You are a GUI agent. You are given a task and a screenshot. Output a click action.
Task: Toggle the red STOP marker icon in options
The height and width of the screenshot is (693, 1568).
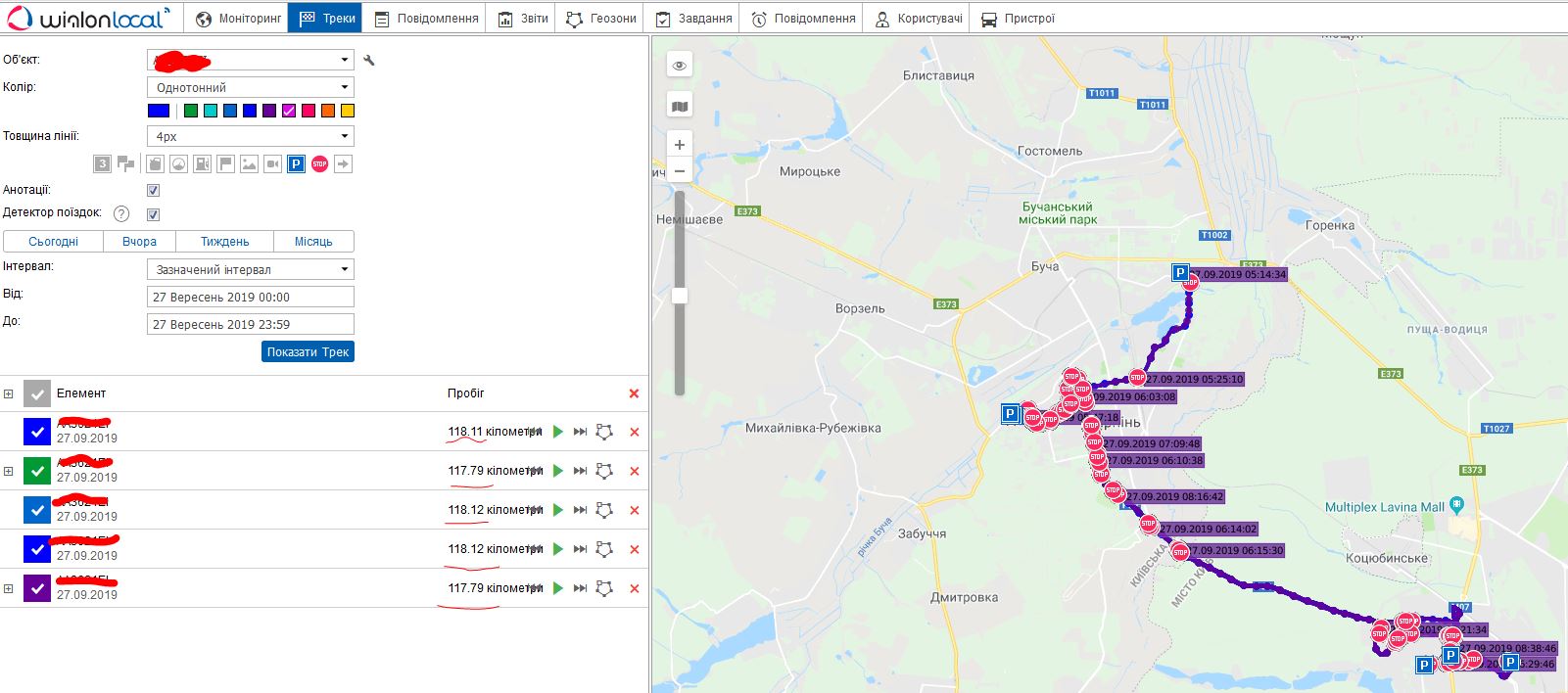tap(319, 164)
